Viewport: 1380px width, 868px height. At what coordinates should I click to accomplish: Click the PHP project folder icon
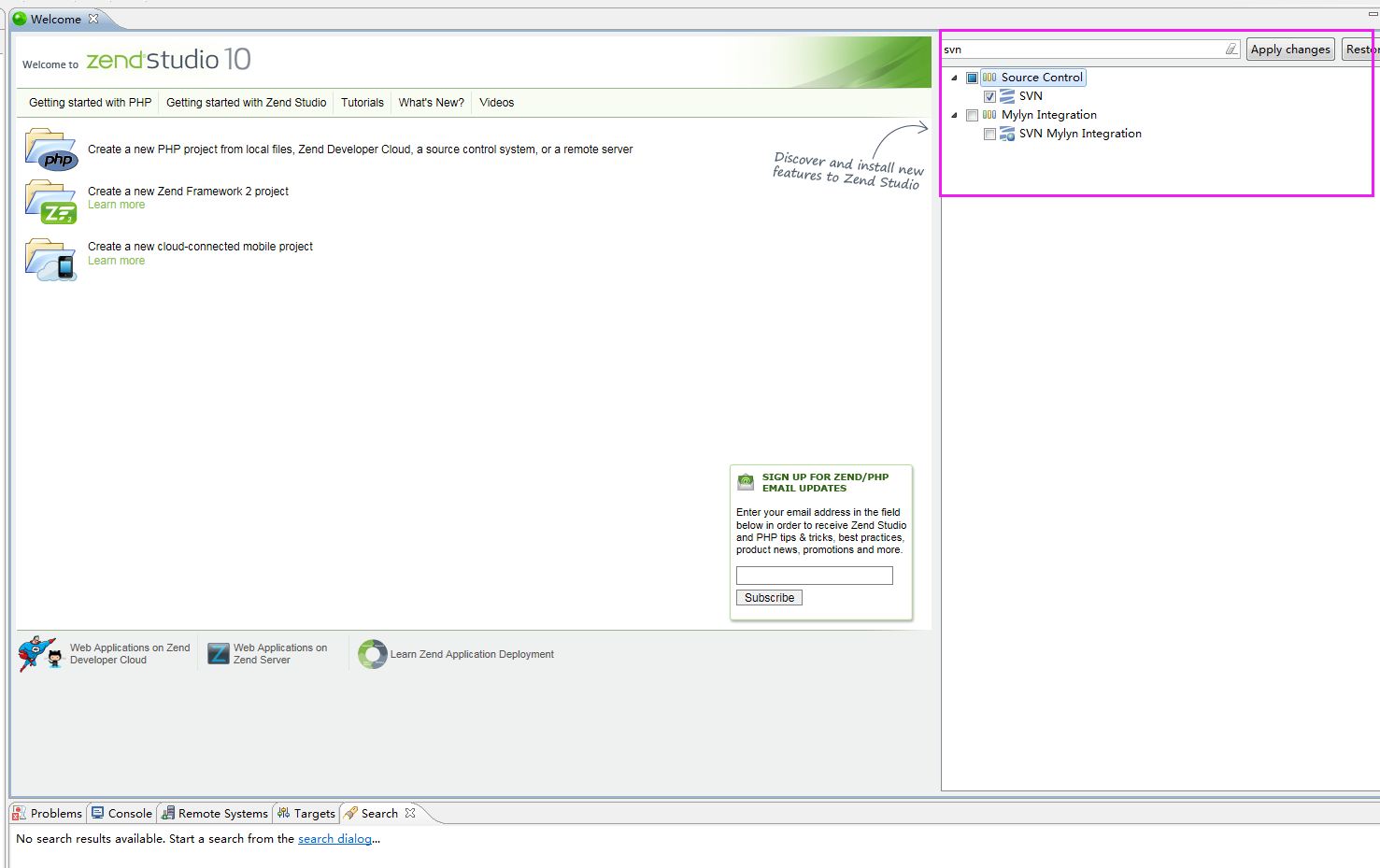tap(51, 149)
